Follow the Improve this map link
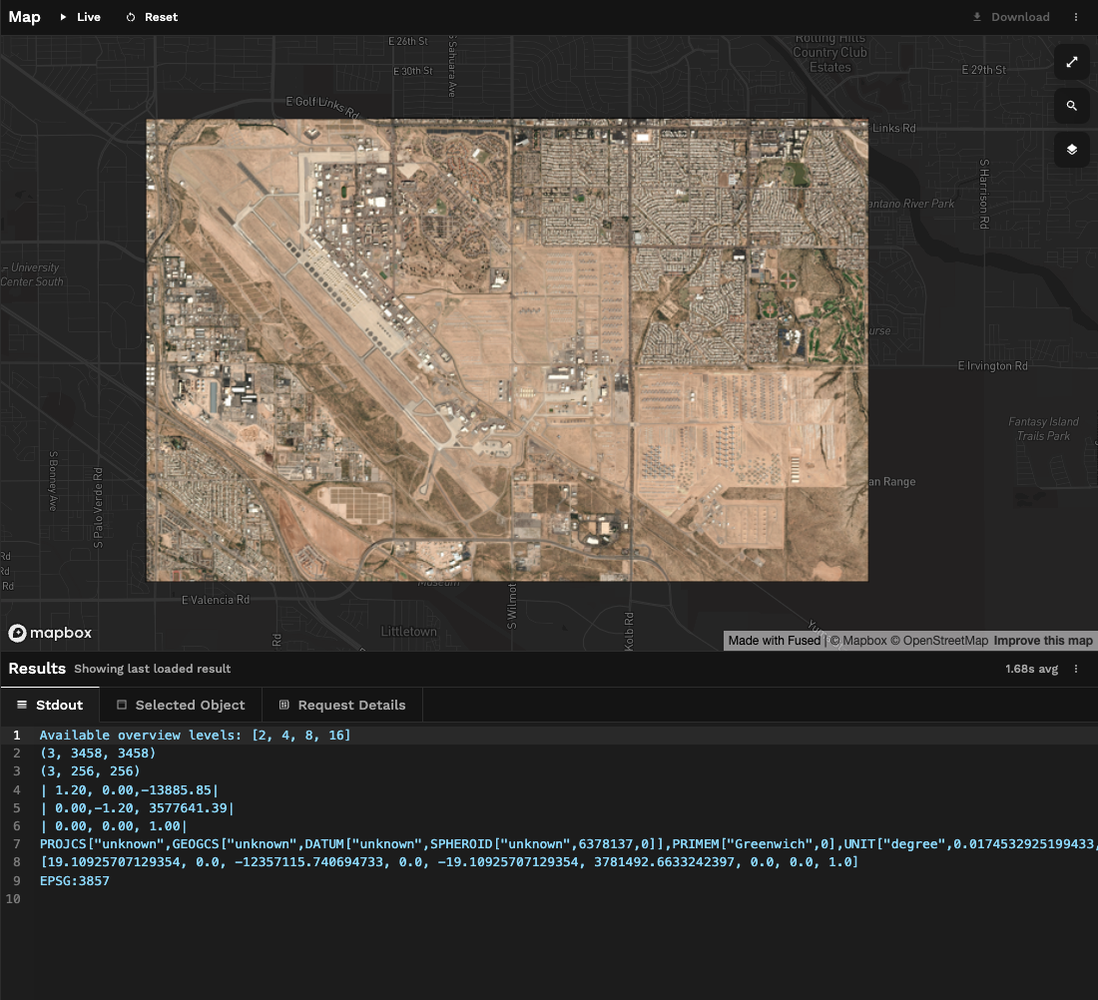This screenshot has width=1098, height=1000. click(x=1043, y=641)
